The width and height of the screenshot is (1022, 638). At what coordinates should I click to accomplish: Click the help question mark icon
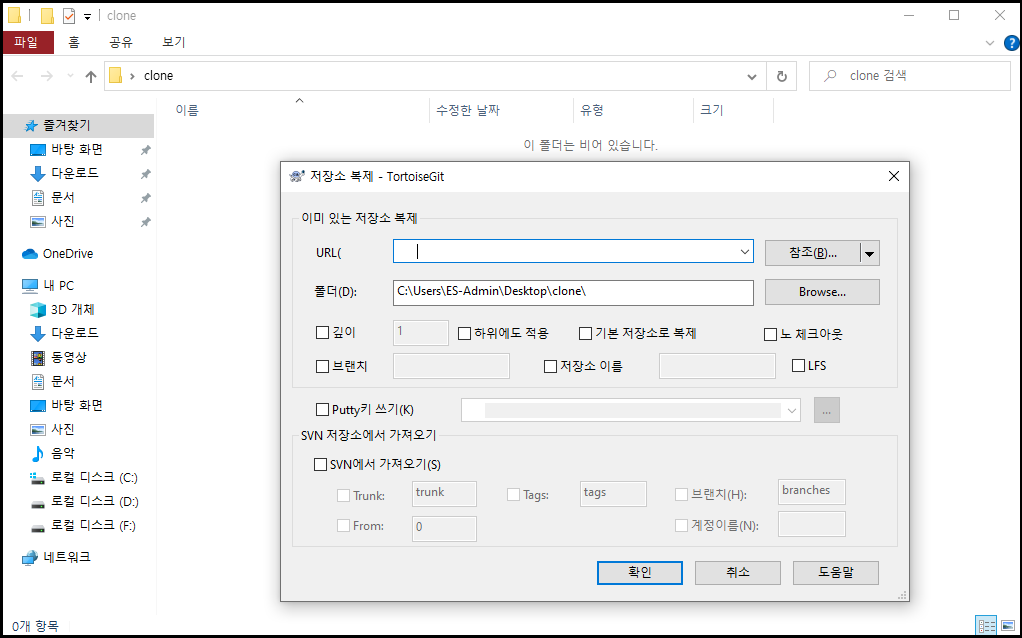pos(1011,43)
